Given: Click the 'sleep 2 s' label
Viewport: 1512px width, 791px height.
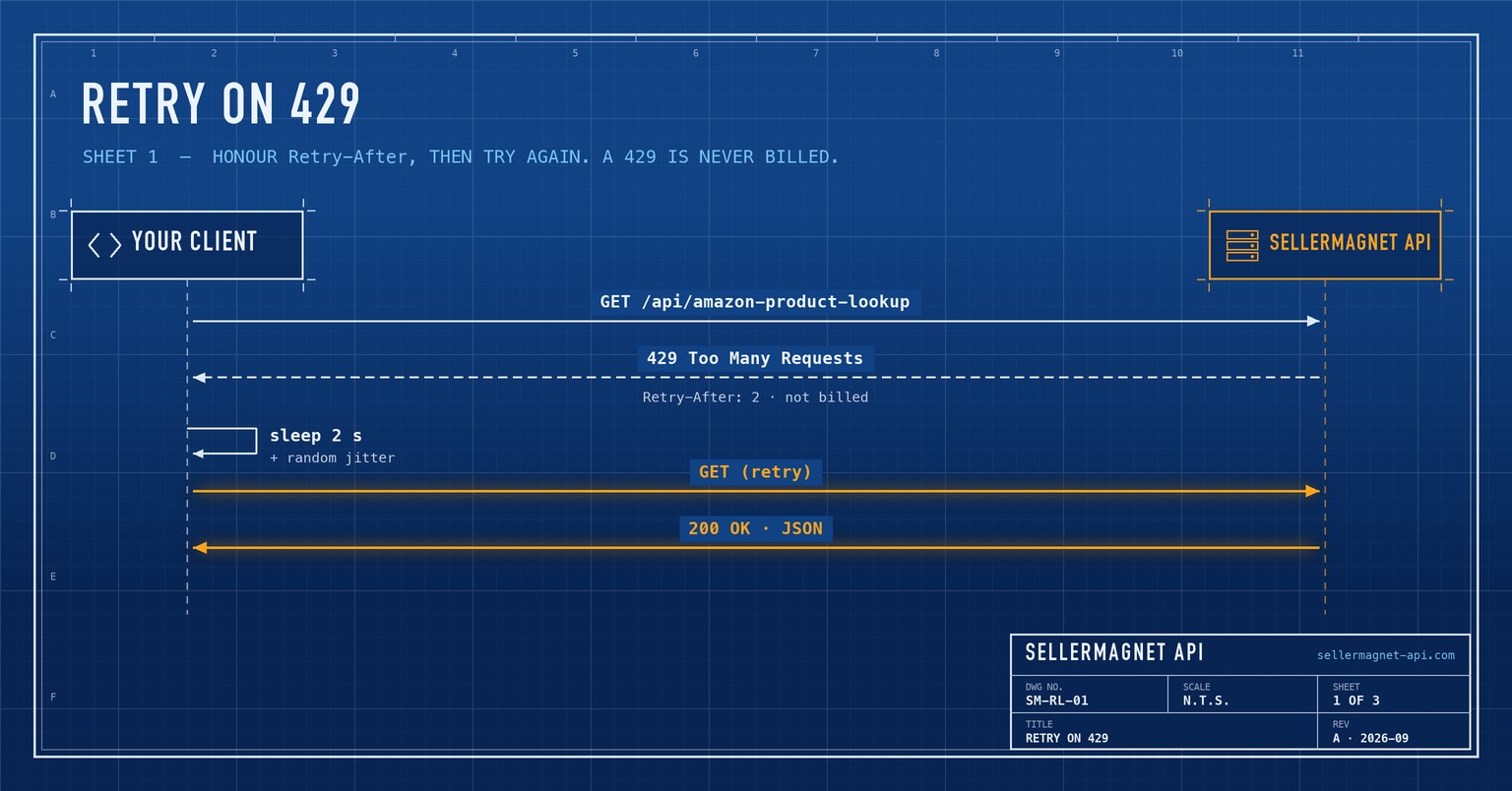Looking at the screenshot, I should coord(316,435).
